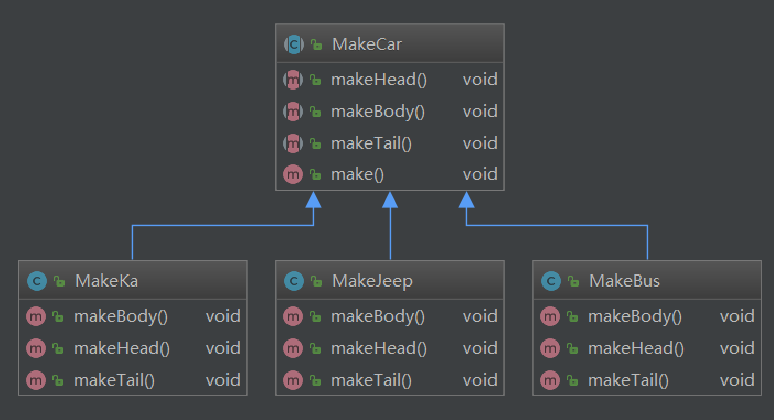774x420 pixels.
Task: Click the green visibility lock beside MakeCar title
Action: (316, 45)
